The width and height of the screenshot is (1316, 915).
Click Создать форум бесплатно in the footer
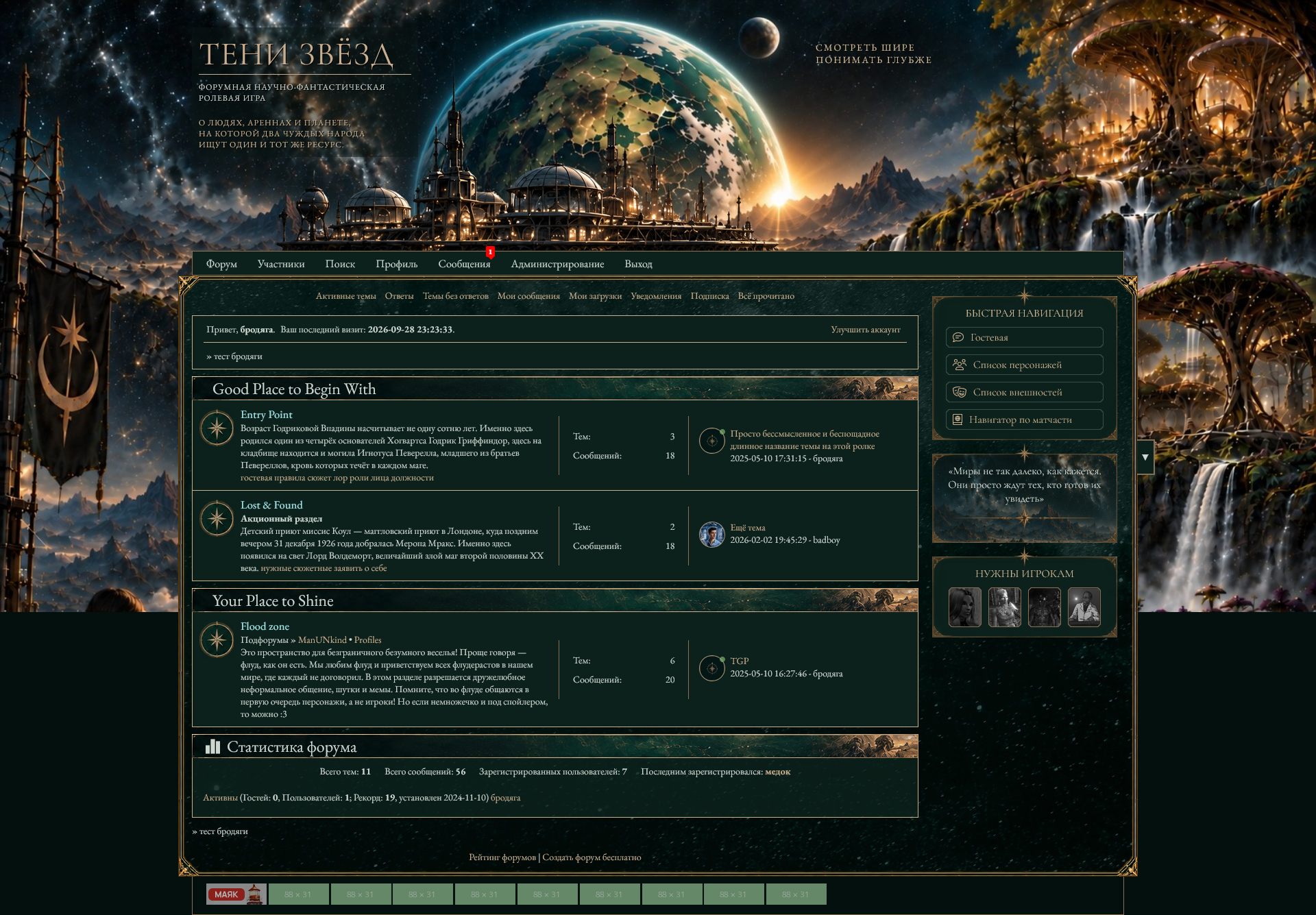click(592, 857)
